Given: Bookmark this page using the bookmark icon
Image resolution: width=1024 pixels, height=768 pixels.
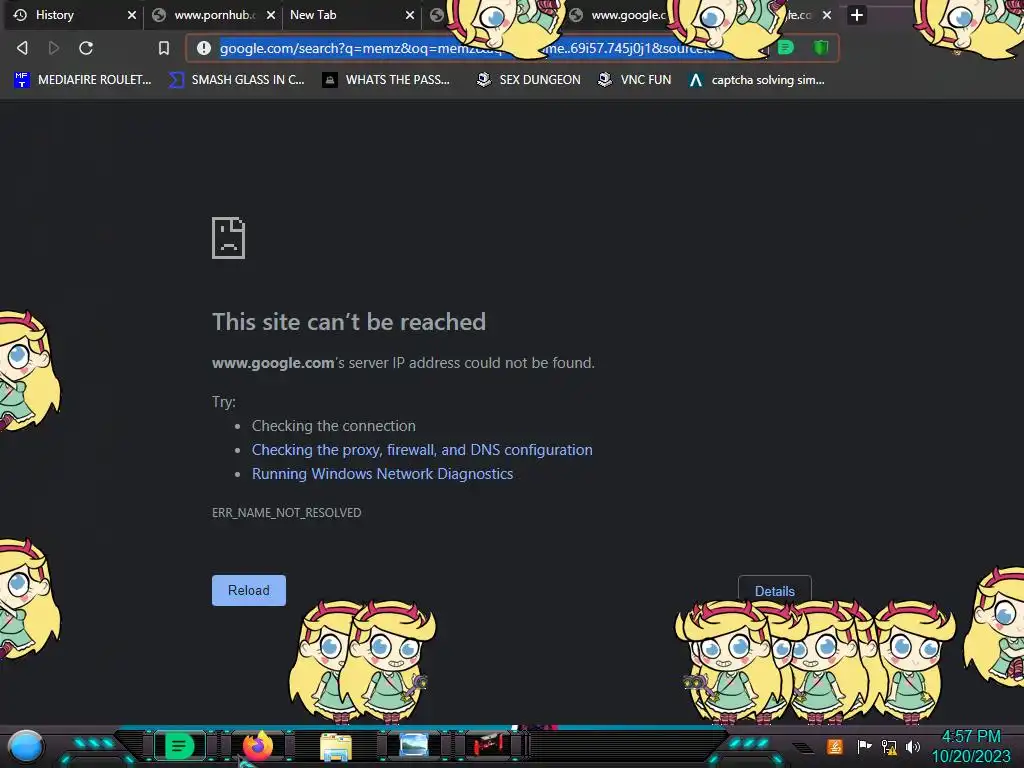Looking at the screenshot, I should click(164, 48).
